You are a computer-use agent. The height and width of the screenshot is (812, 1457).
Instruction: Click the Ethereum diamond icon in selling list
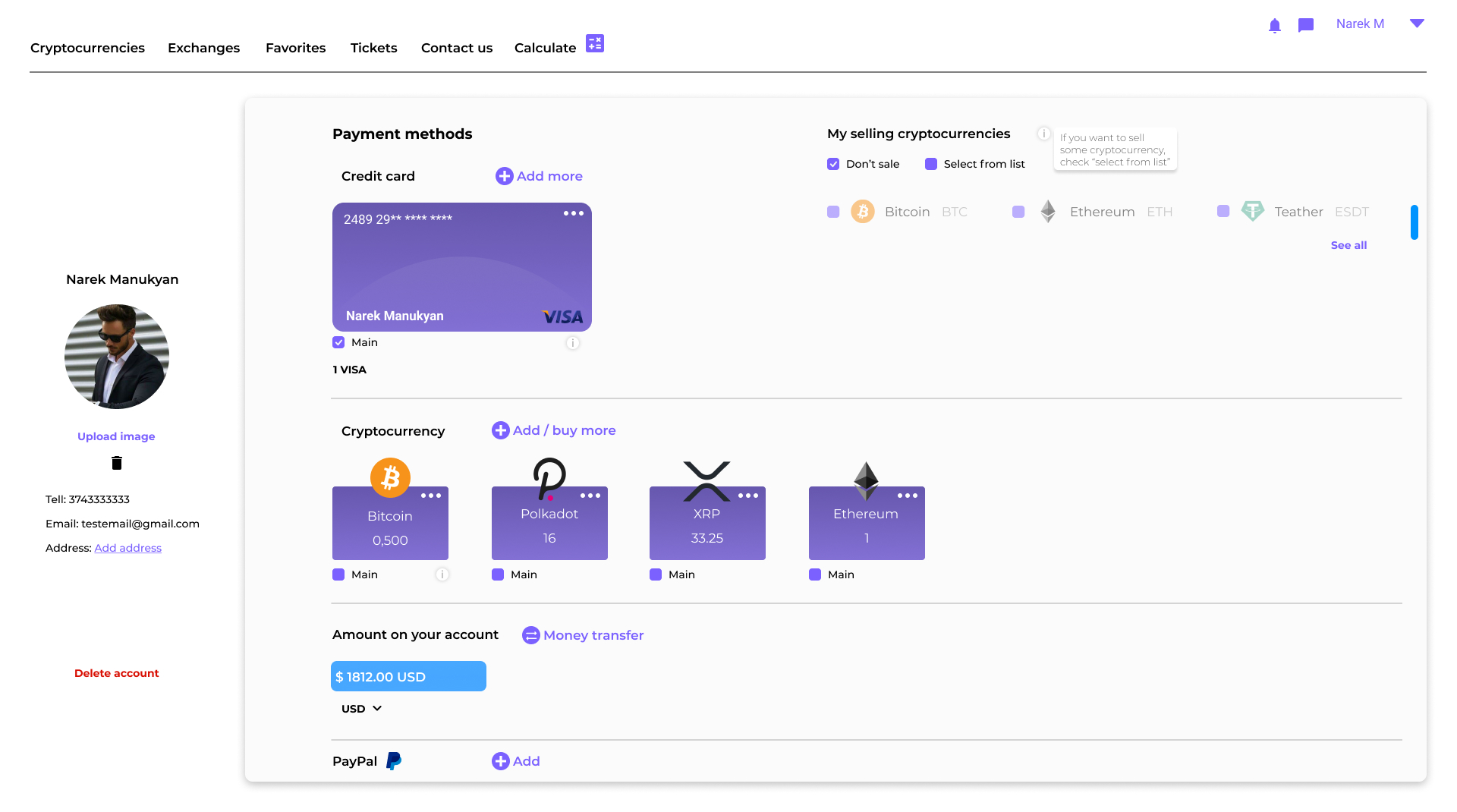1048,212
